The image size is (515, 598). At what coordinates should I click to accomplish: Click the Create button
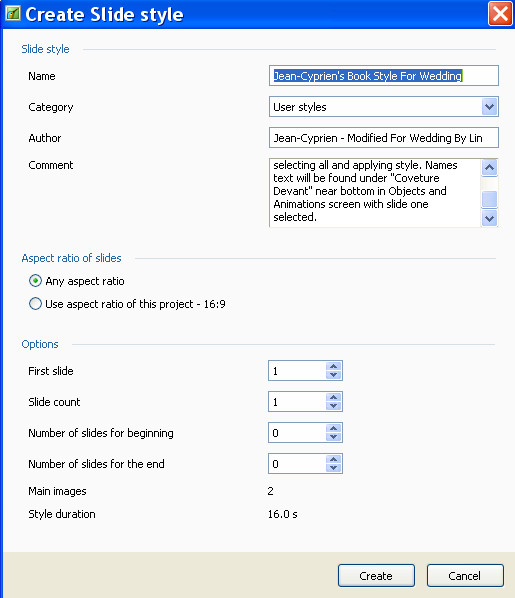tap(376, 575)
